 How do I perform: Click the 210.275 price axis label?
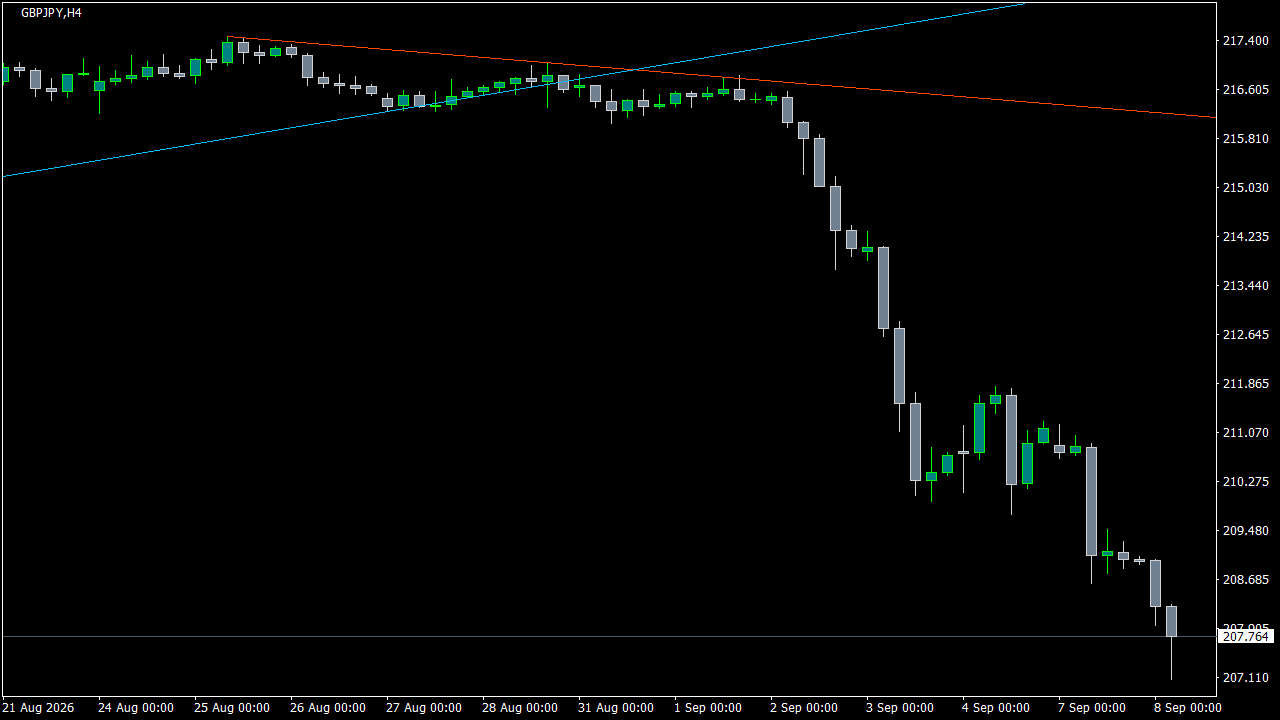[1246, 482]
